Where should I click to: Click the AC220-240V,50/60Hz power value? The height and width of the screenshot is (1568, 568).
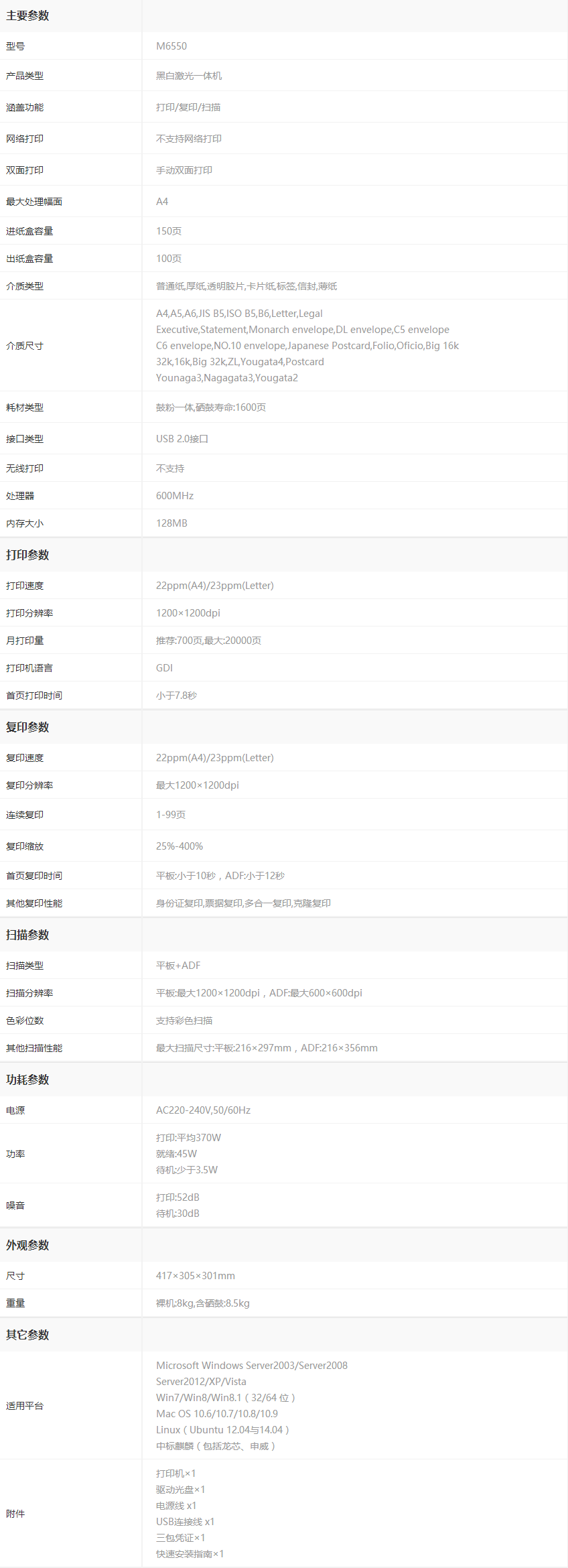(x=204, y=1110)
